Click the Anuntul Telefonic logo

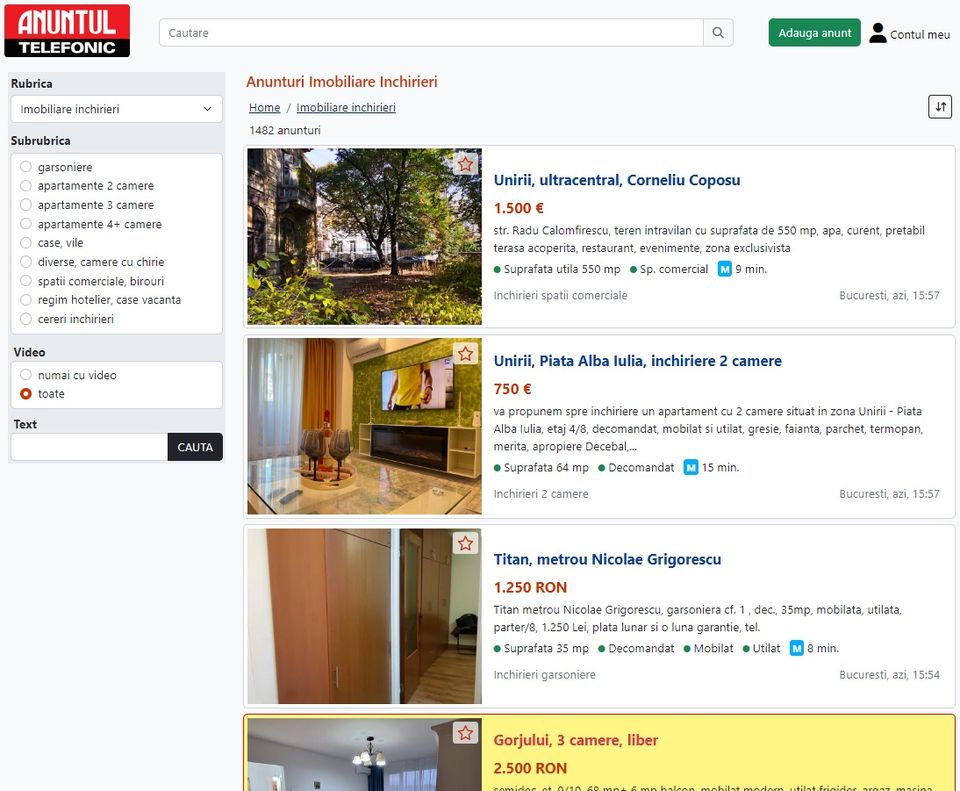tap(67, 31)
